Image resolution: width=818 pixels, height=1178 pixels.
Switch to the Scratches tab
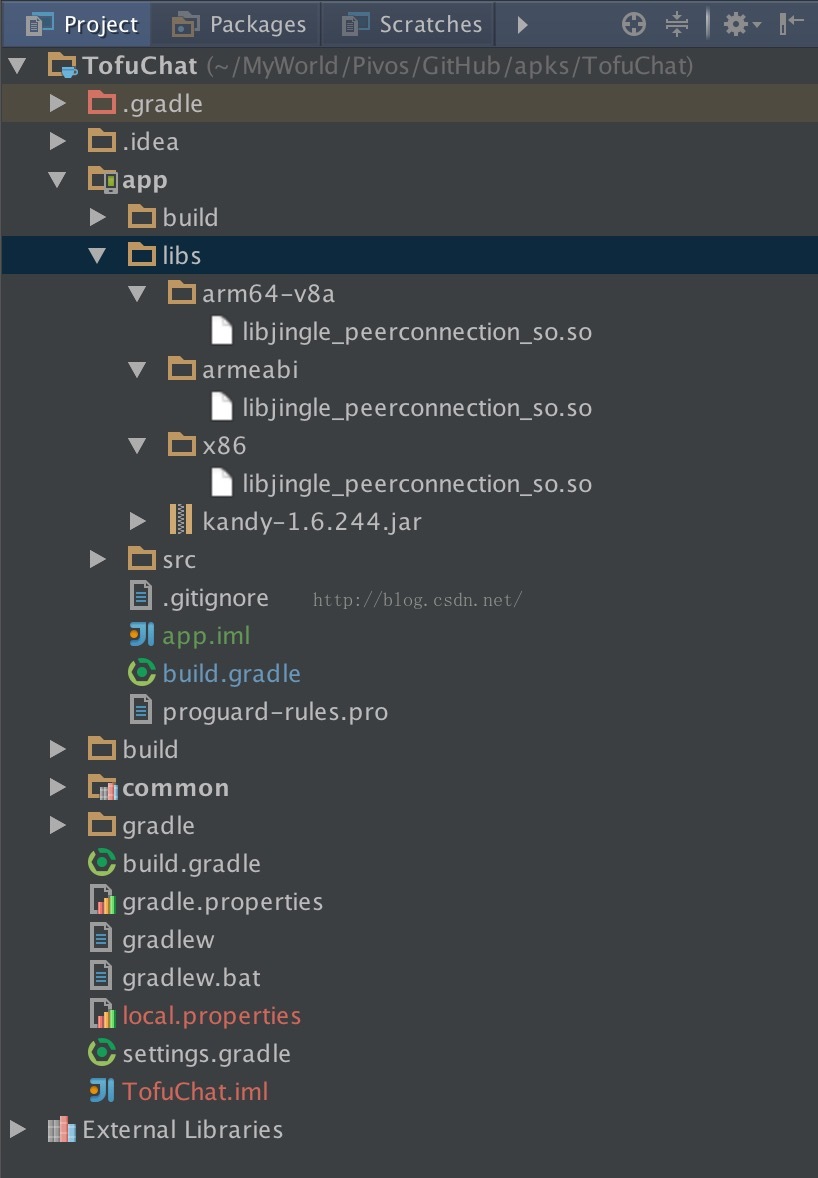pyautogui.click(x=412, y=24)
